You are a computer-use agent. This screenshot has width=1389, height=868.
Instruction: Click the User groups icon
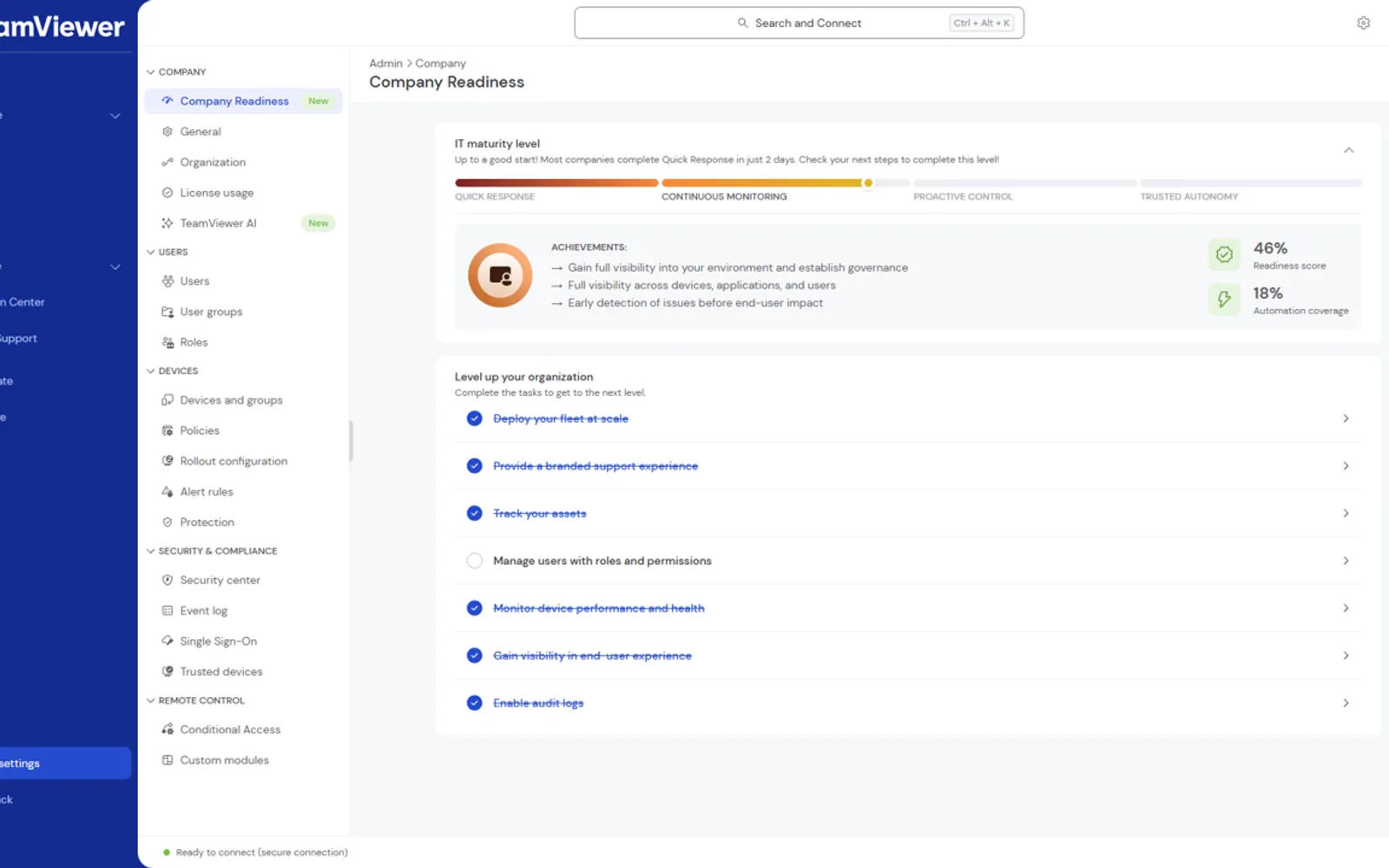[168, 312]
